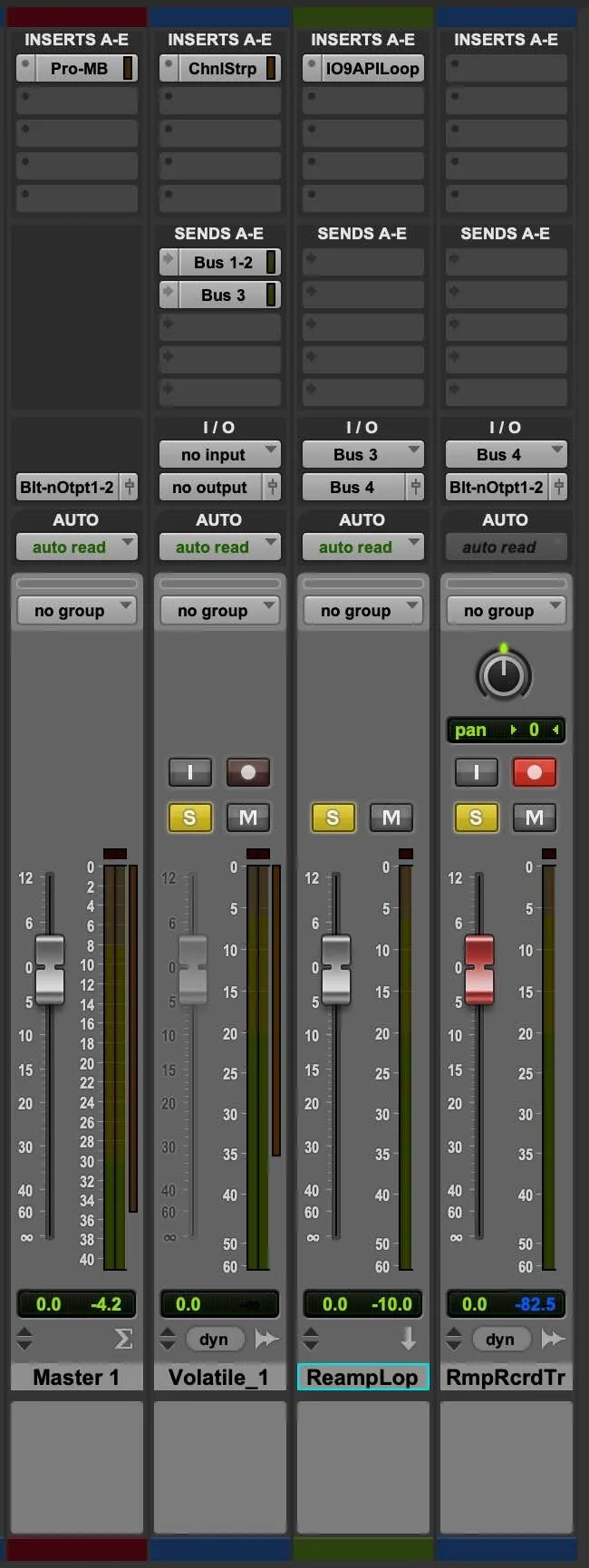Mute the Volatile_1 track

coord(248,818)
